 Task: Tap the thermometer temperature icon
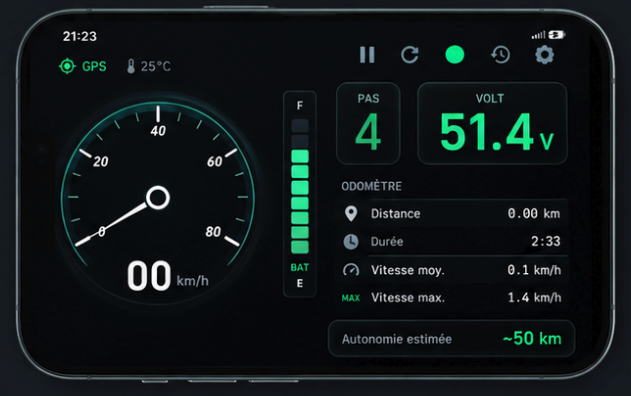131,66
